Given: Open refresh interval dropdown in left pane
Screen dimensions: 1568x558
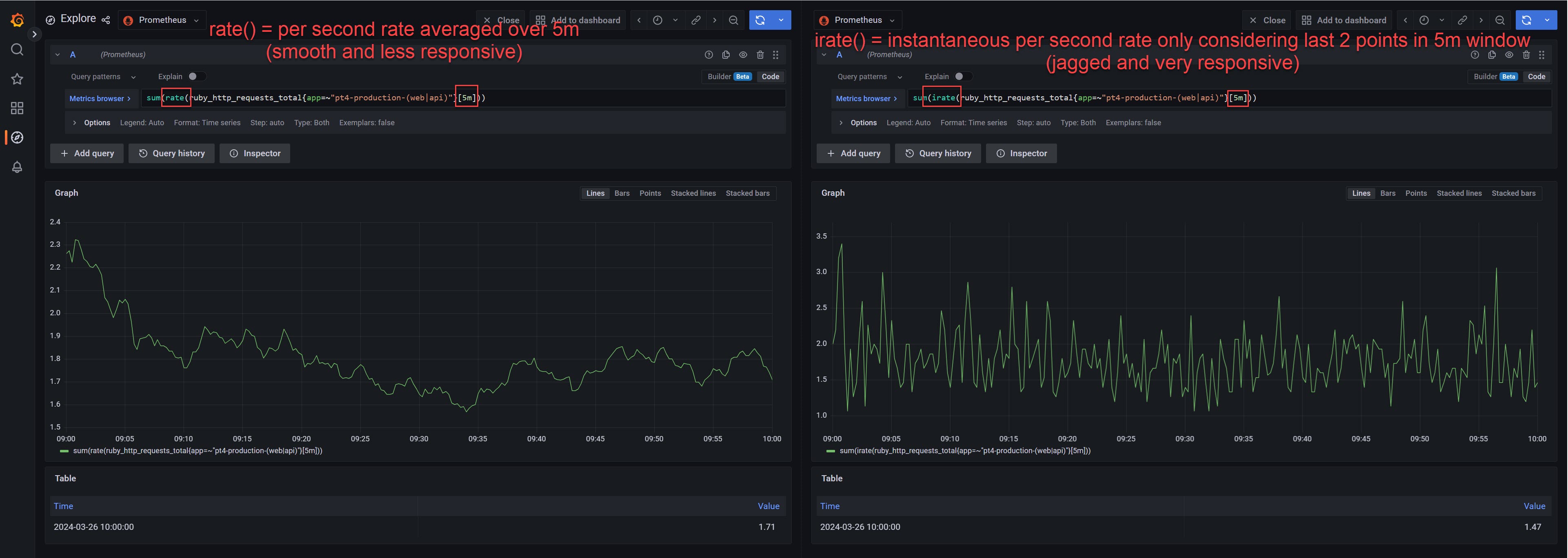Looking at the screenshot, I should [781, 20].
